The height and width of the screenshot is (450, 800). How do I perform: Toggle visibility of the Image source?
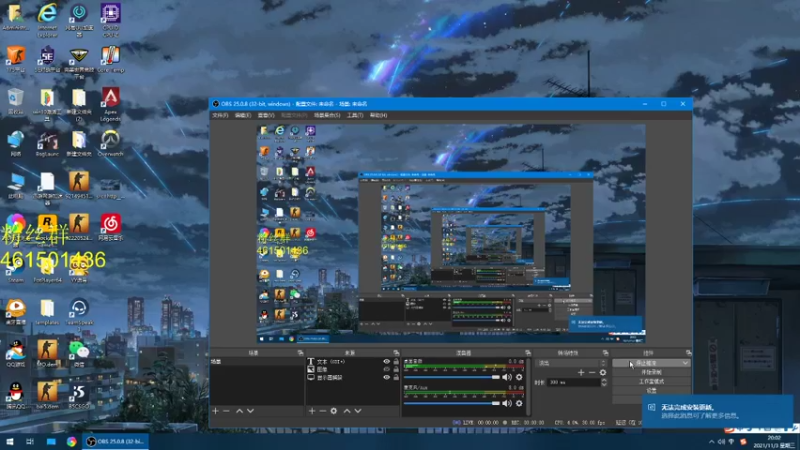pyautogui.click(x=386, y=369)
